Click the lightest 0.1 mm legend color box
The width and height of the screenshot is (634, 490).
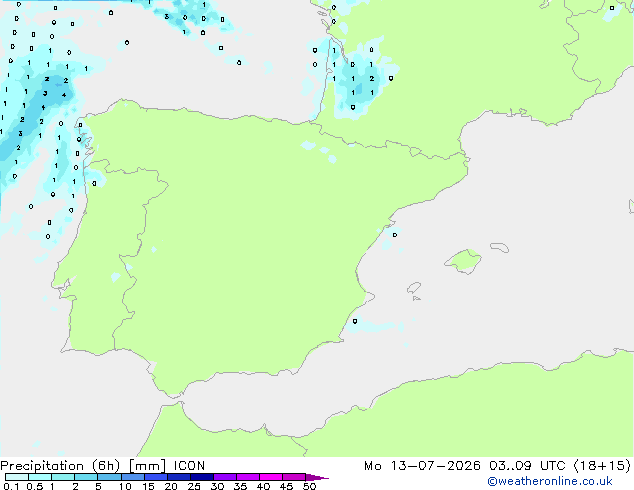click(17, 477)
